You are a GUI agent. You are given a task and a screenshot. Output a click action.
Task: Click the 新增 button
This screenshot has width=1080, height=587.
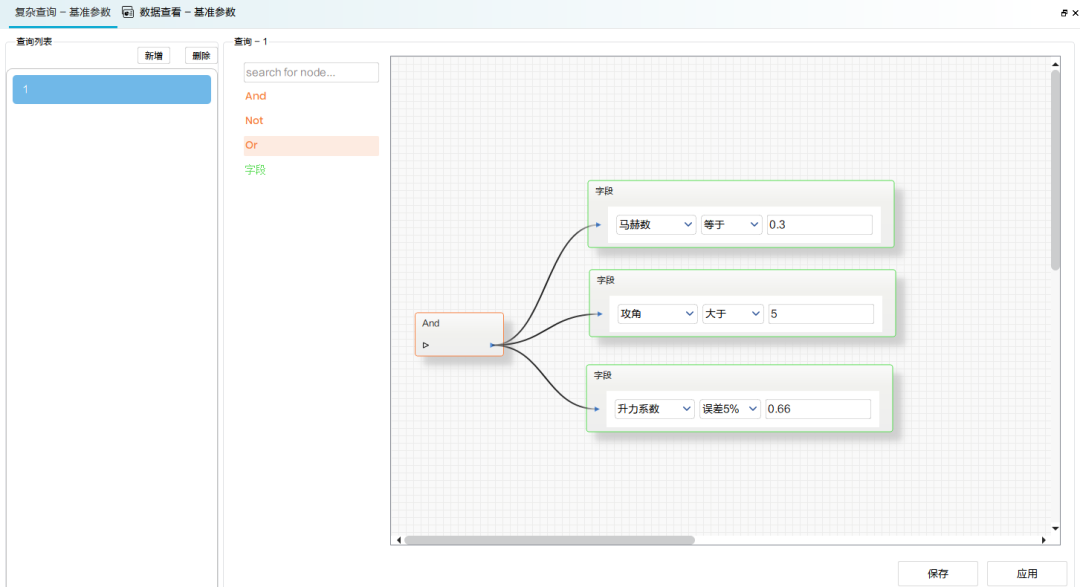[154, 56]
